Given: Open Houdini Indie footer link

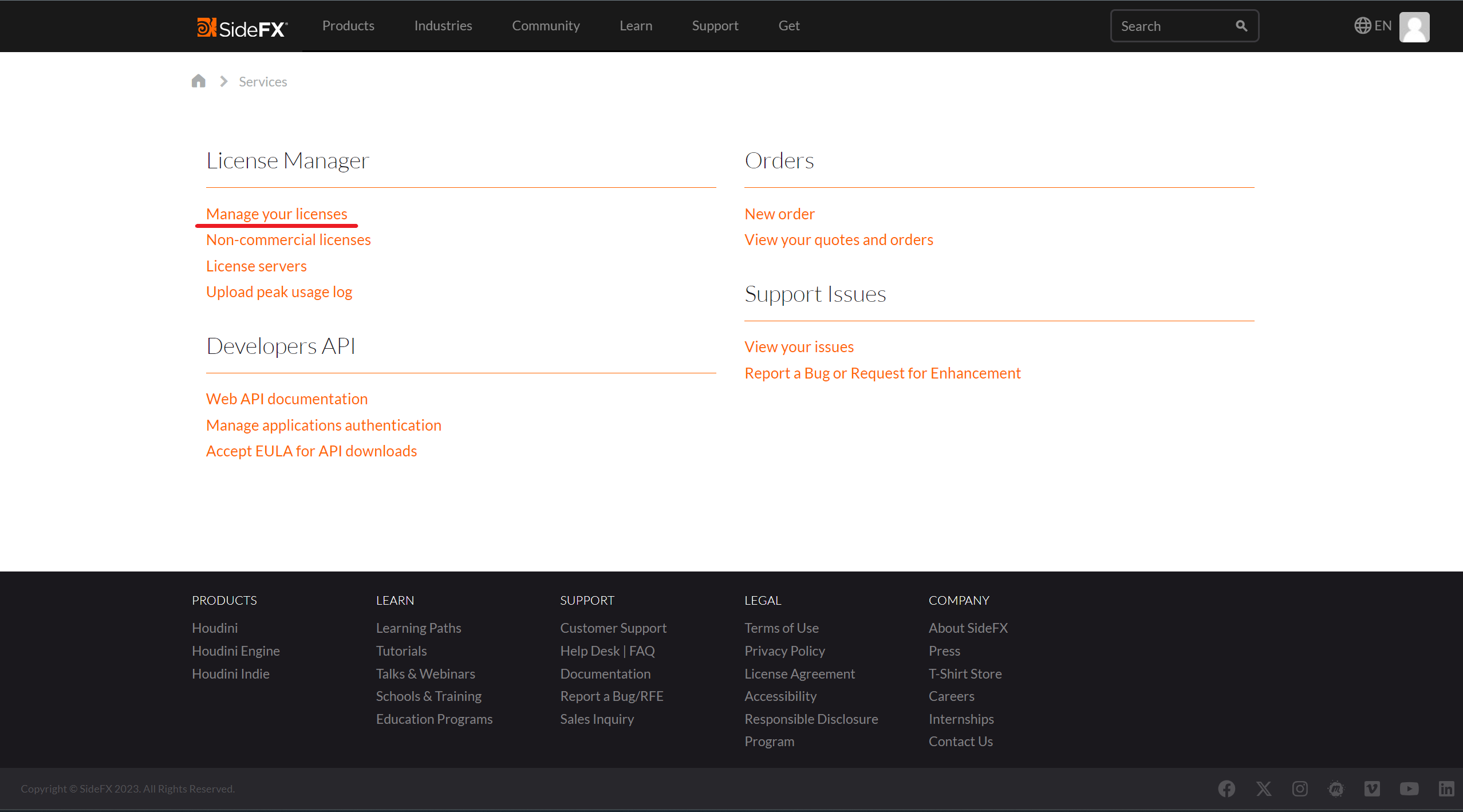Looking at the screenshot, I should tap(231, 673).
